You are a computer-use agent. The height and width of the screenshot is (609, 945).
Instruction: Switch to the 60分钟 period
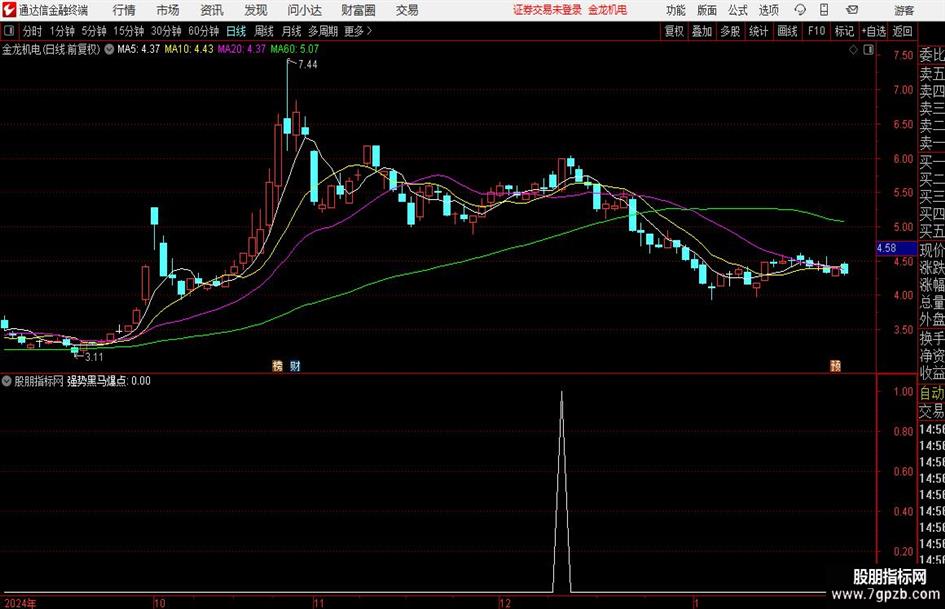(203, 31)
